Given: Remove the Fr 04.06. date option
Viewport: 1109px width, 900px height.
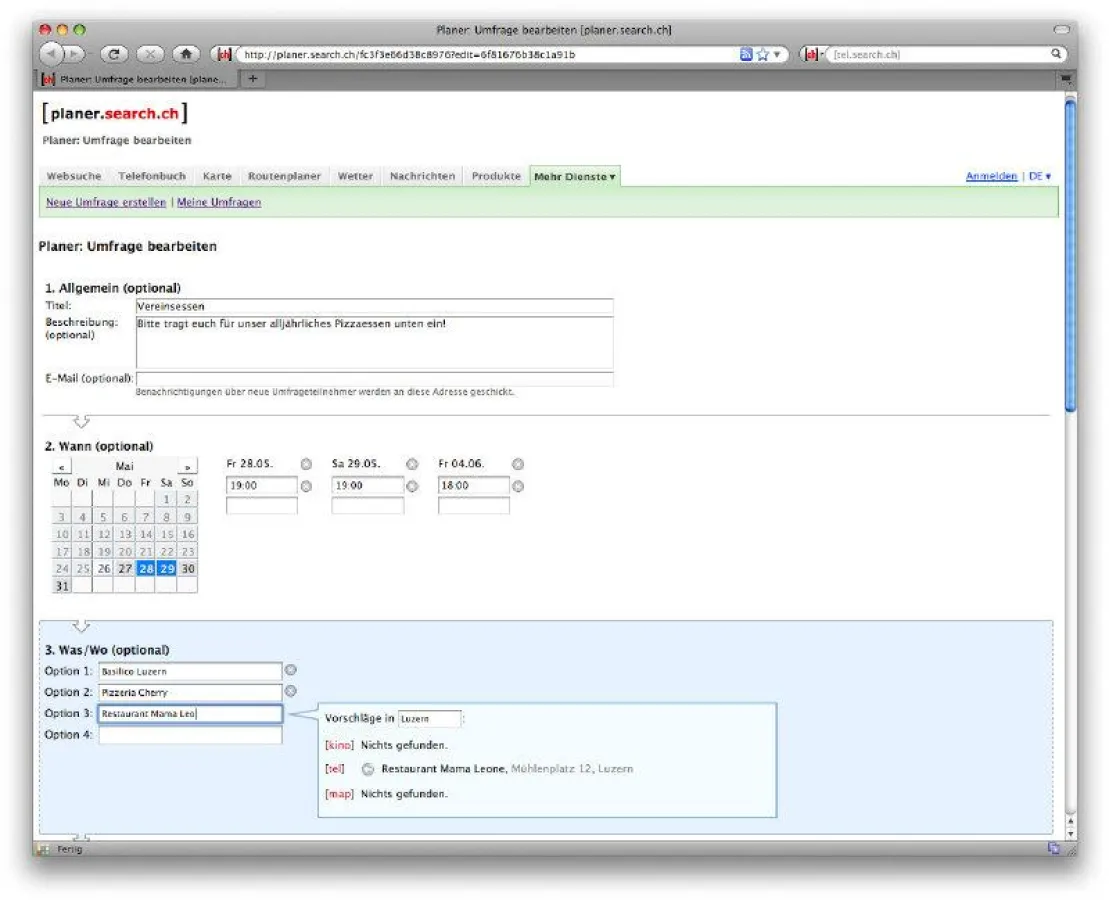Looking at the screenshot, I should click(x=517, y=463).
